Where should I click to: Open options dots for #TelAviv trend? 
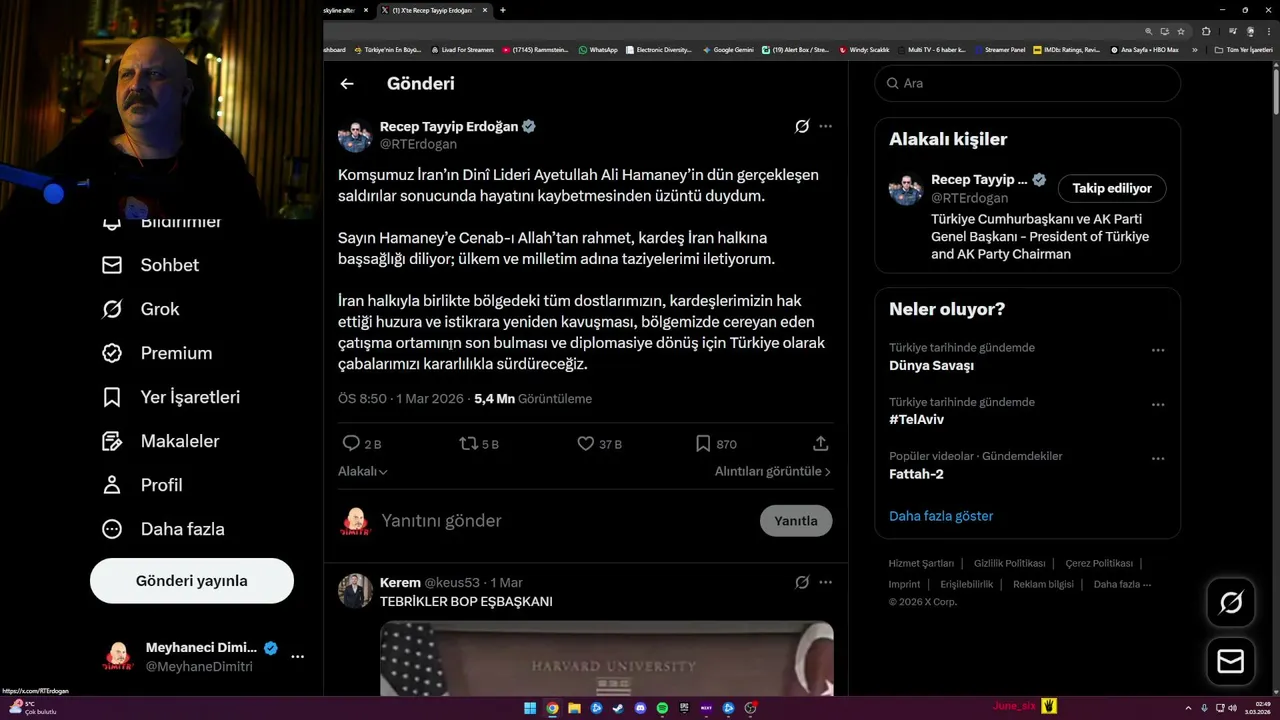coord(1158,404)
